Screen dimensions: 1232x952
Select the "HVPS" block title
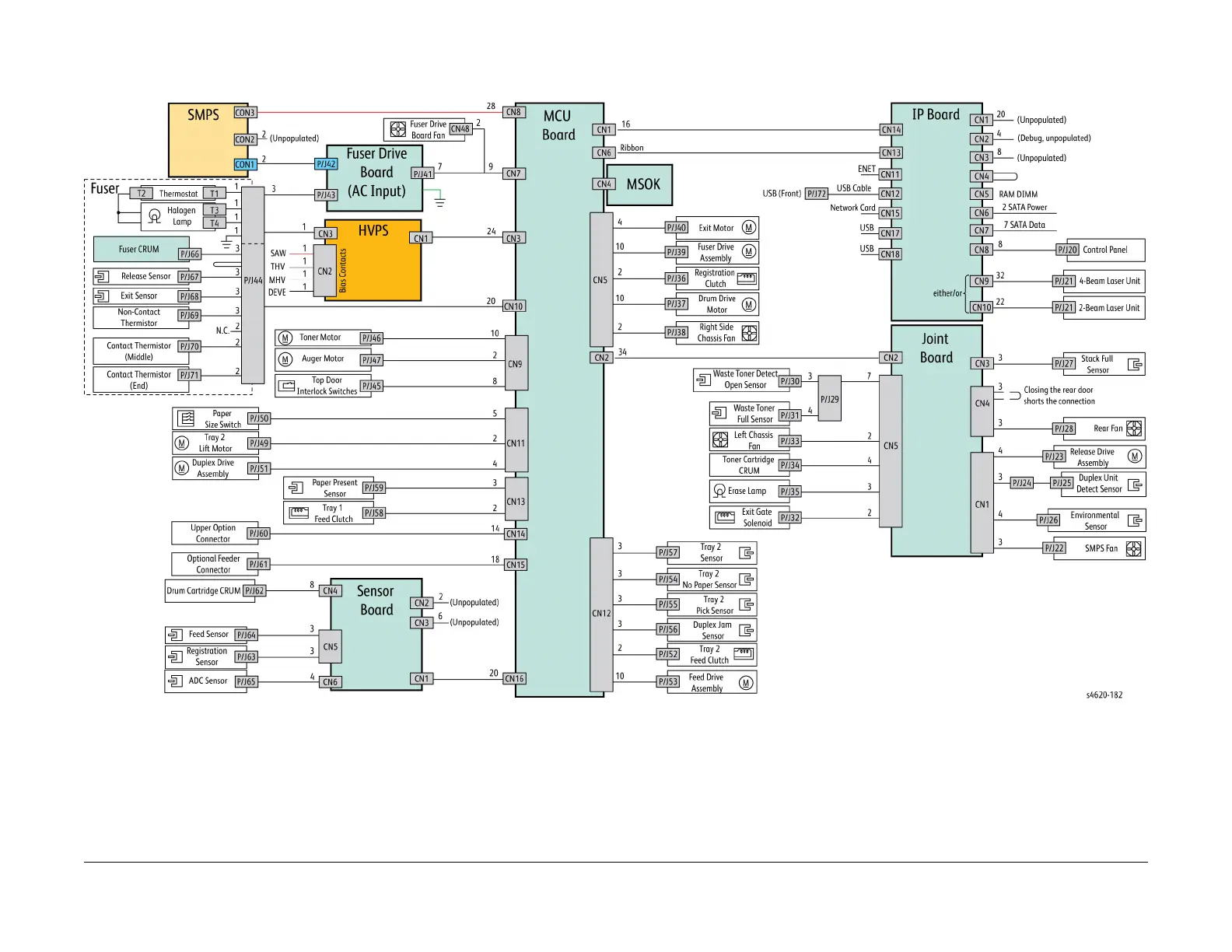click(373, 230)
